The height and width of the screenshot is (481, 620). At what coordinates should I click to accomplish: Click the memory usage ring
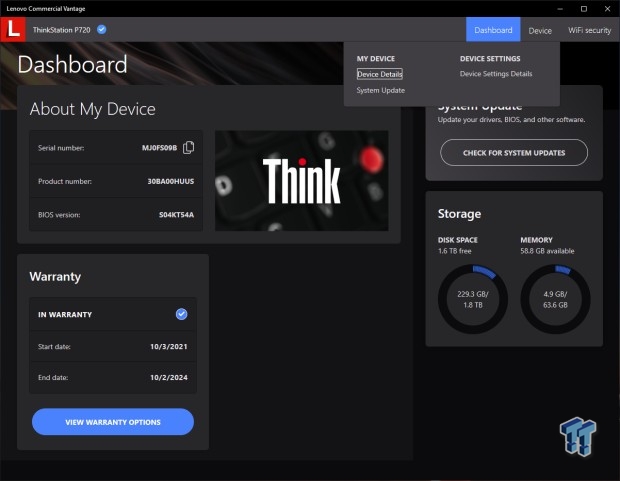pyautogui.click(x=555, y=299)
